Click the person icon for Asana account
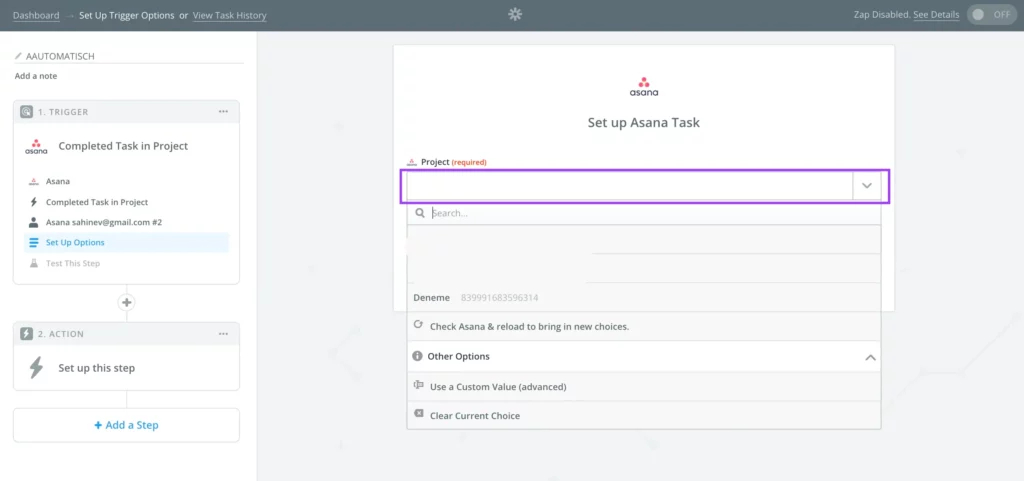Image resolution: width=1024 pixels, height=481 pixels. click(x=33, y=223)
